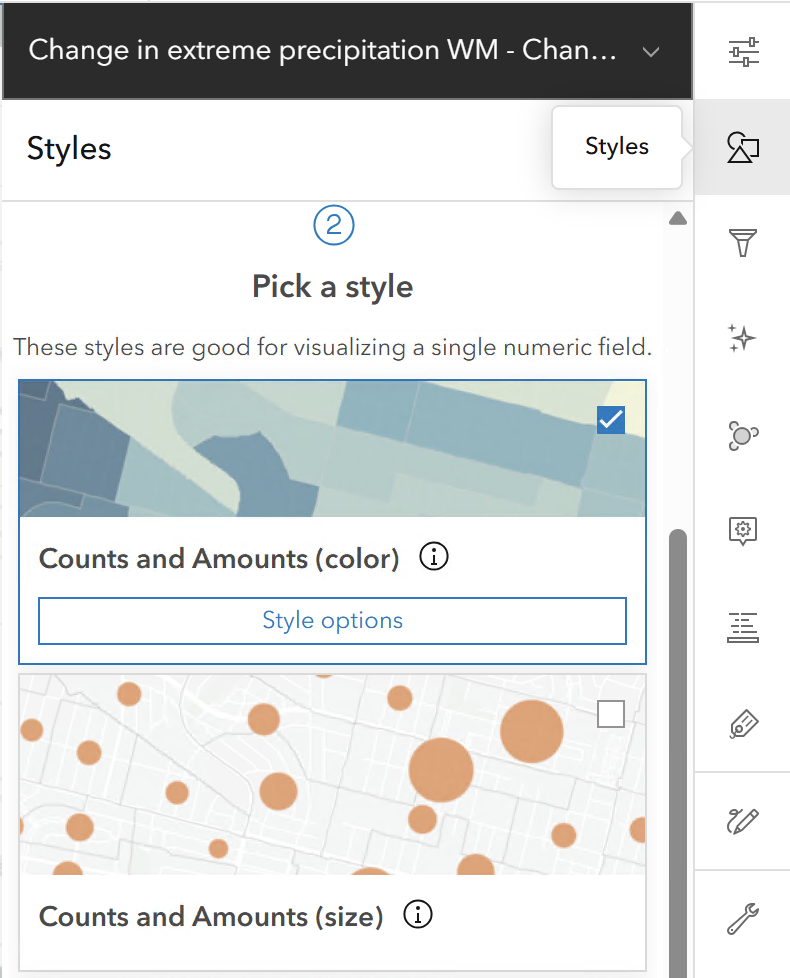The height and width of the screenshot is (978, 790).
Task: Click the Styles shapes icon in sidebar
Action: click(743, 147)
